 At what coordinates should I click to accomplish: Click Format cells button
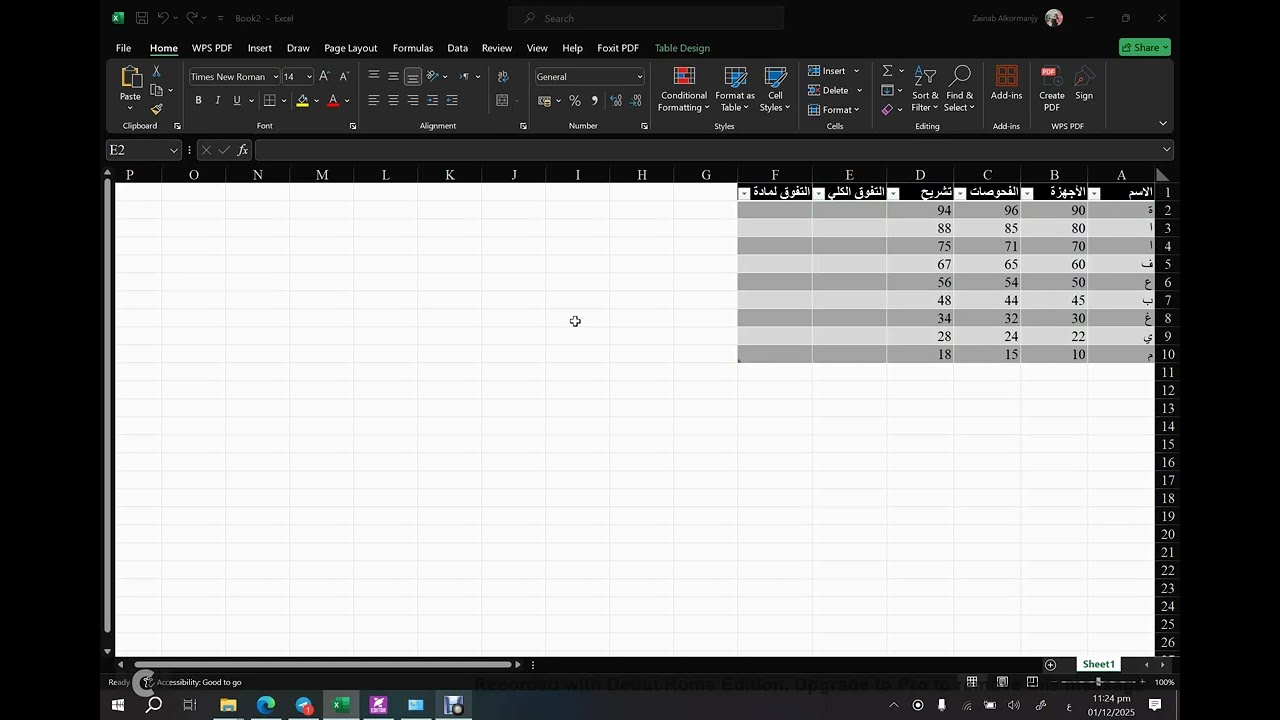(834, 110)
